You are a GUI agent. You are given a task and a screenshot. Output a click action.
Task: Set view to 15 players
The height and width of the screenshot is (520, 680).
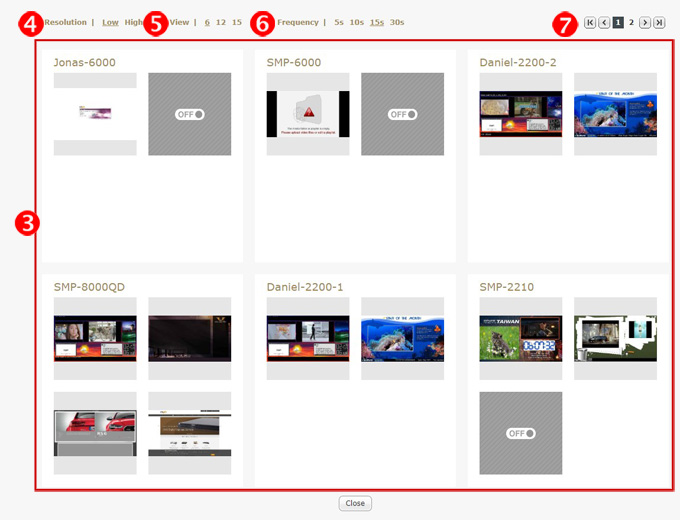(x=237, y=22)
